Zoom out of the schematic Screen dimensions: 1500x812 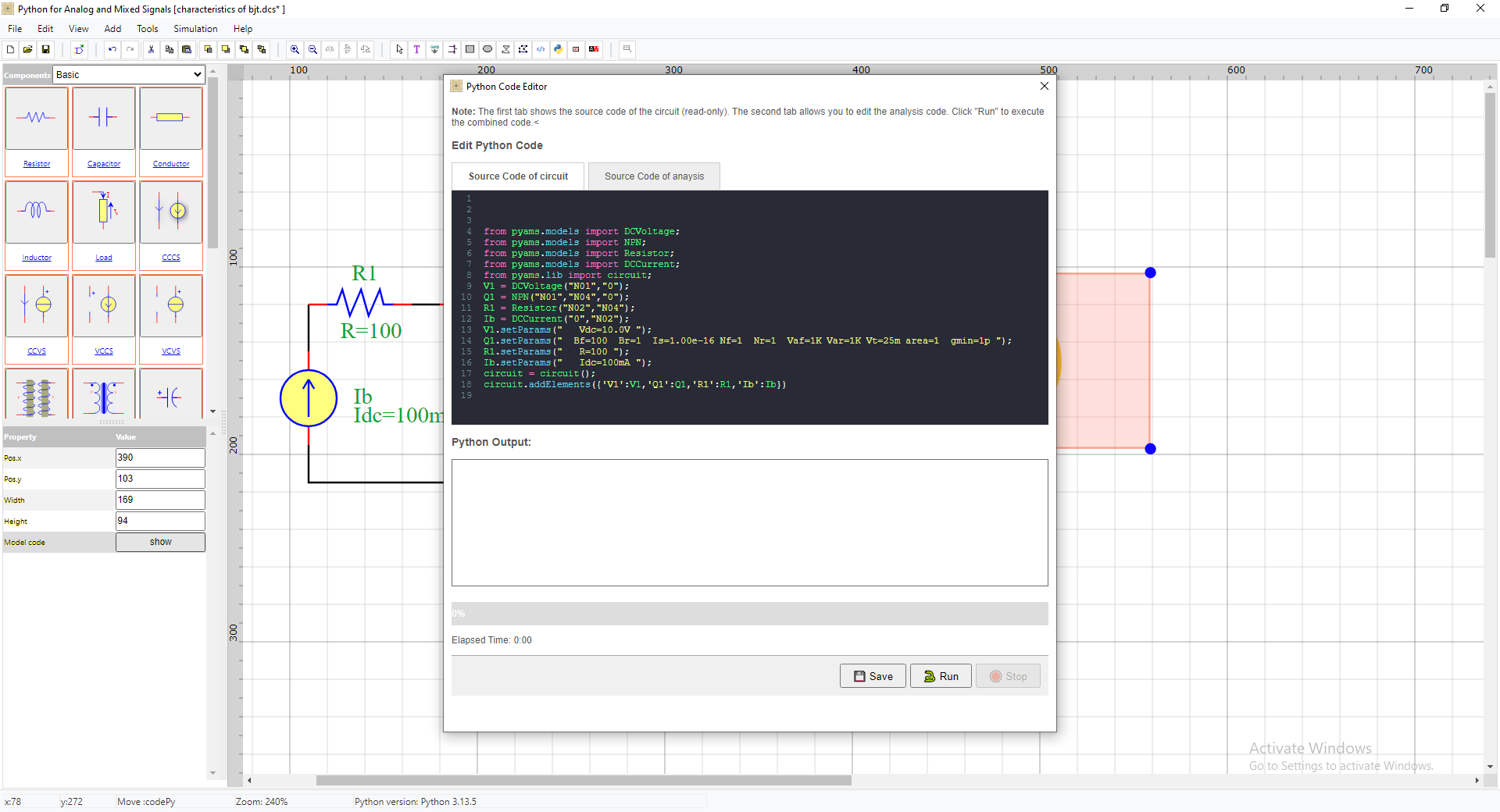313,49
